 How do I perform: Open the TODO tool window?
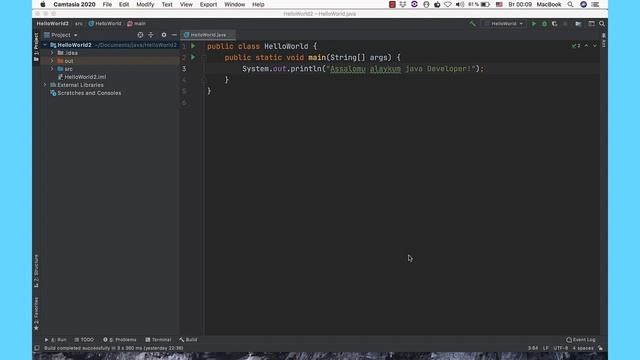84,340
